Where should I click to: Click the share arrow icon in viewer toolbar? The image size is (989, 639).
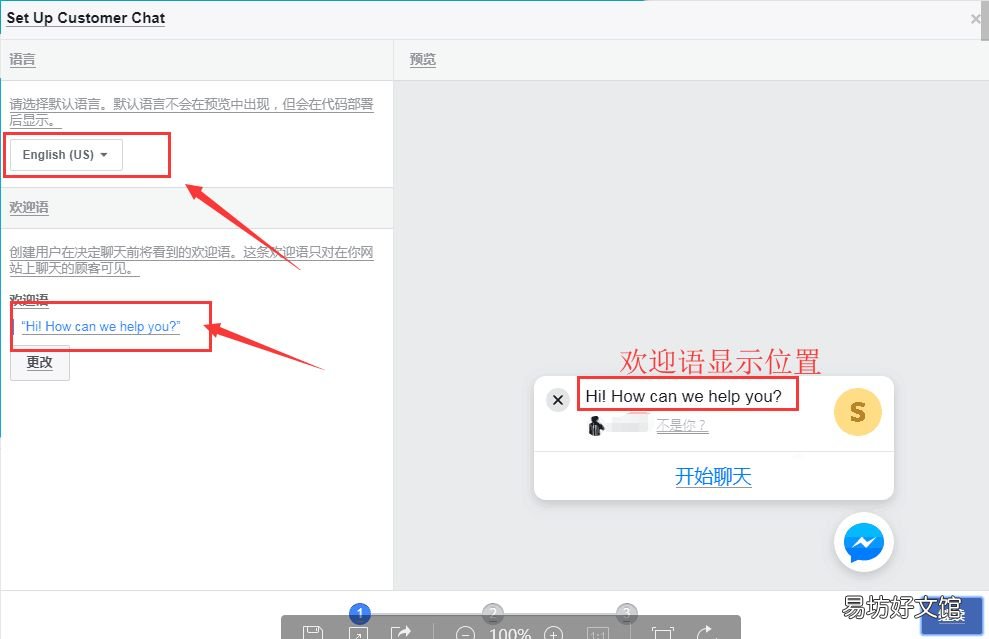click(401, 632)
